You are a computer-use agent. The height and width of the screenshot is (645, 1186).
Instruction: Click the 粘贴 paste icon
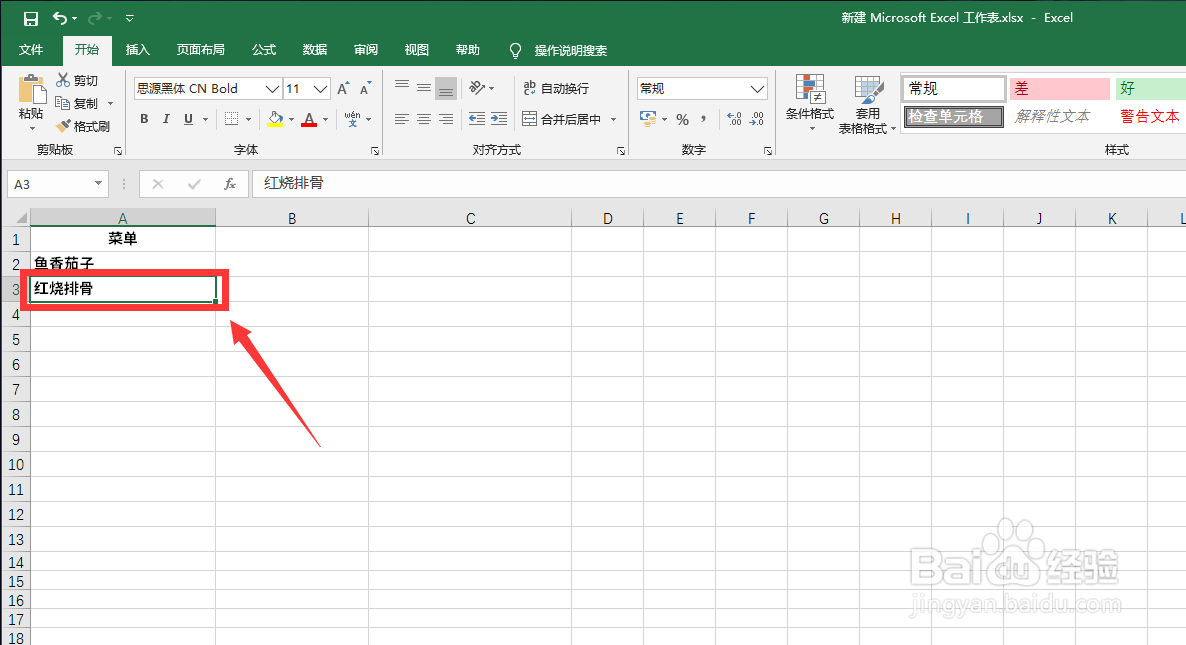pos(31,89)
